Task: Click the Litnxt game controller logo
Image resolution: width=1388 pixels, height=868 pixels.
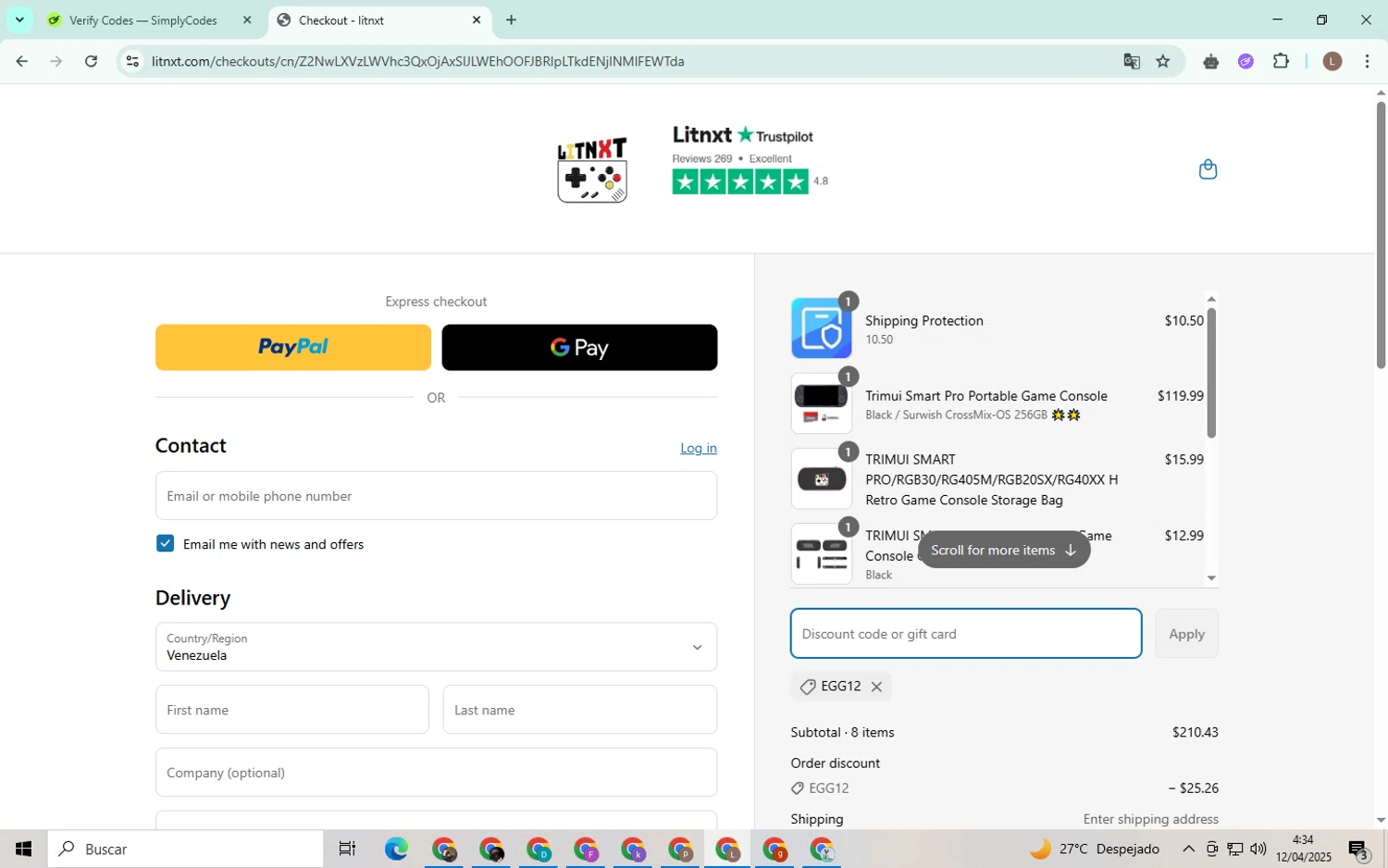Action: (x=592, y=169)
